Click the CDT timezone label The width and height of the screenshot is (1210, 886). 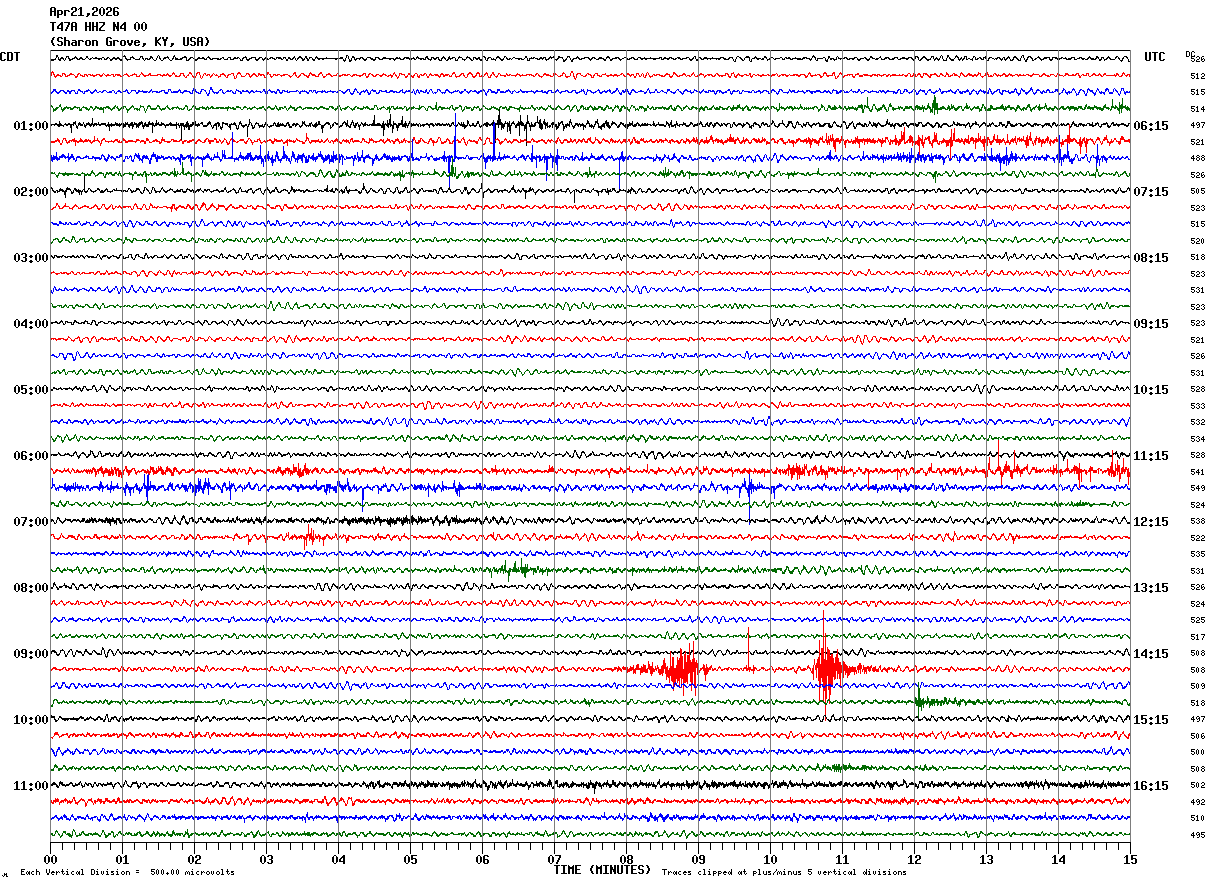tap(10, 57)
